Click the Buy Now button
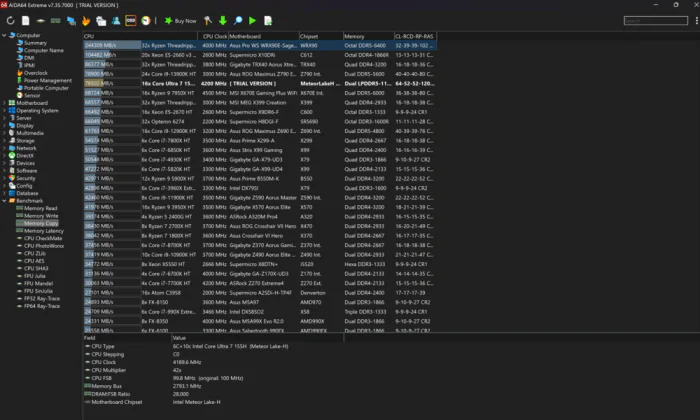The height and width of the screenshot is (420, 700). coord(180,21)
